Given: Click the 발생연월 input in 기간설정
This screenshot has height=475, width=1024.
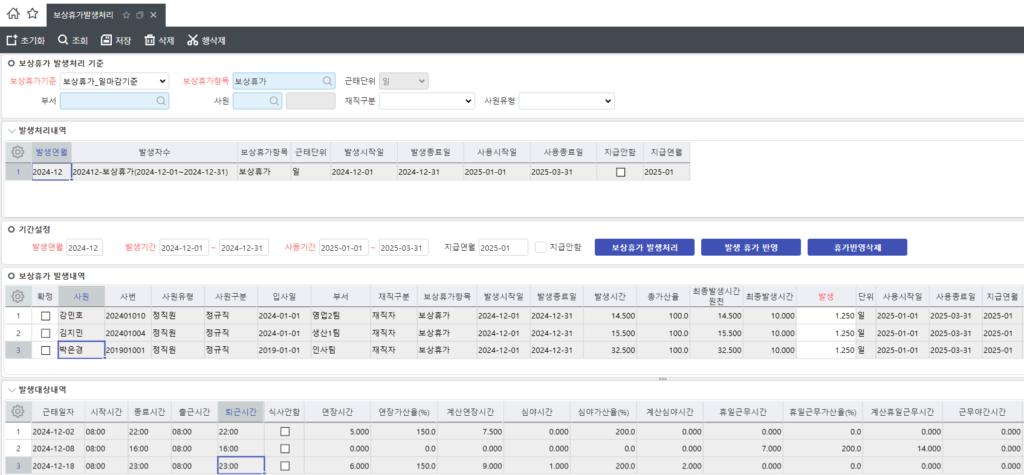Looking at the screenshot, I should (84, 248).
